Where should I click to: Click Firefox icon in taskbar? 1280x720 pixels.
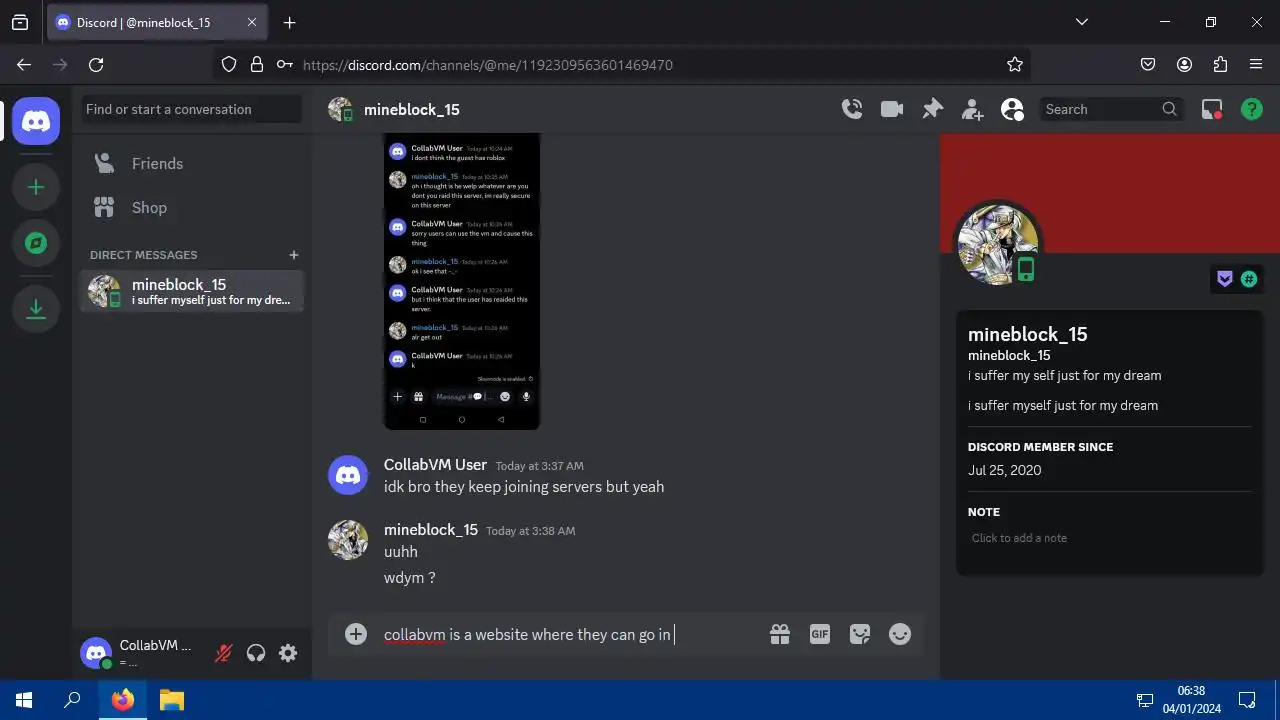click(122, 700)
